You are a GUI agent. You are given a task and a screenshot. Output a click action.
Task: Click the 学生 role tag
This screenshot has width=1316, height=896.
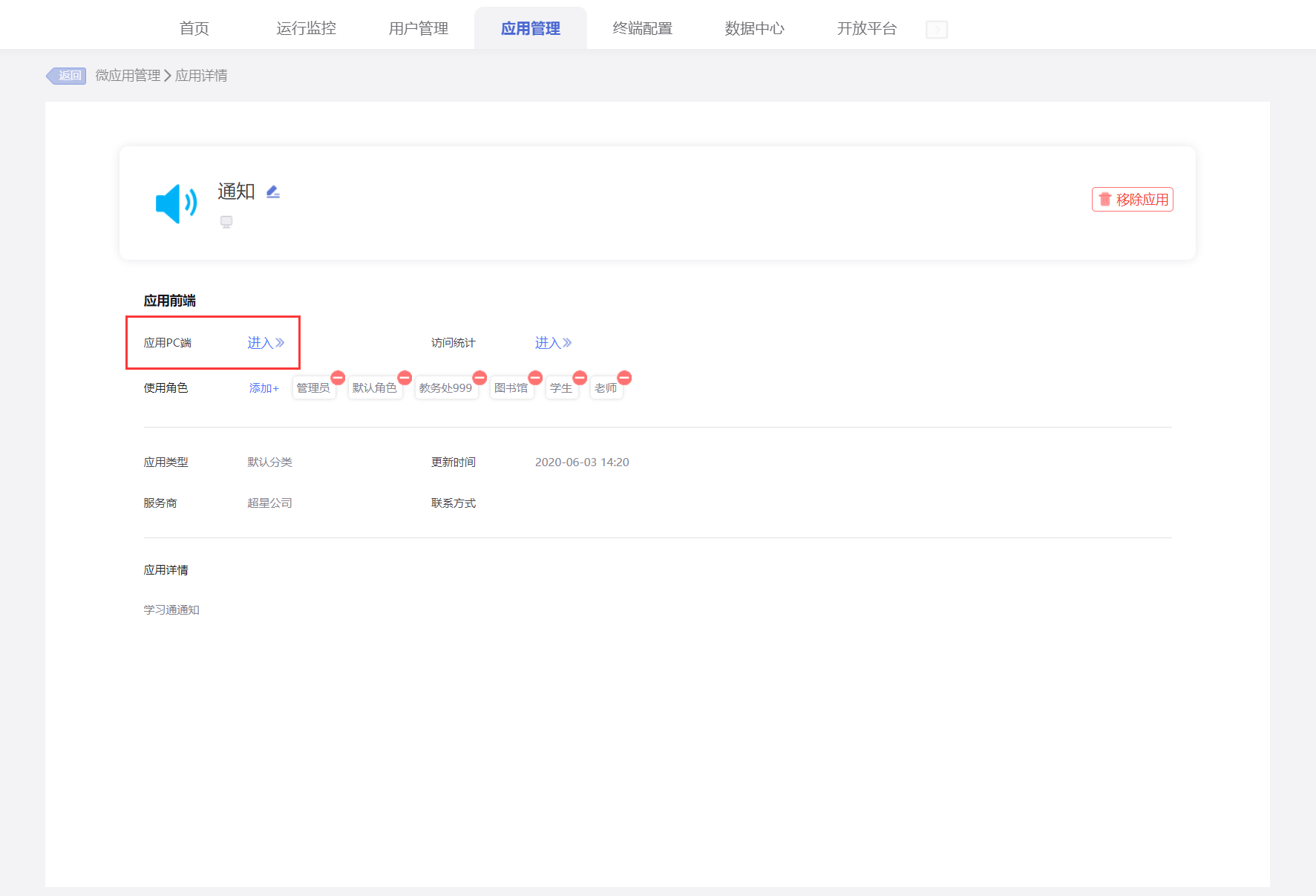pos(561,388)
